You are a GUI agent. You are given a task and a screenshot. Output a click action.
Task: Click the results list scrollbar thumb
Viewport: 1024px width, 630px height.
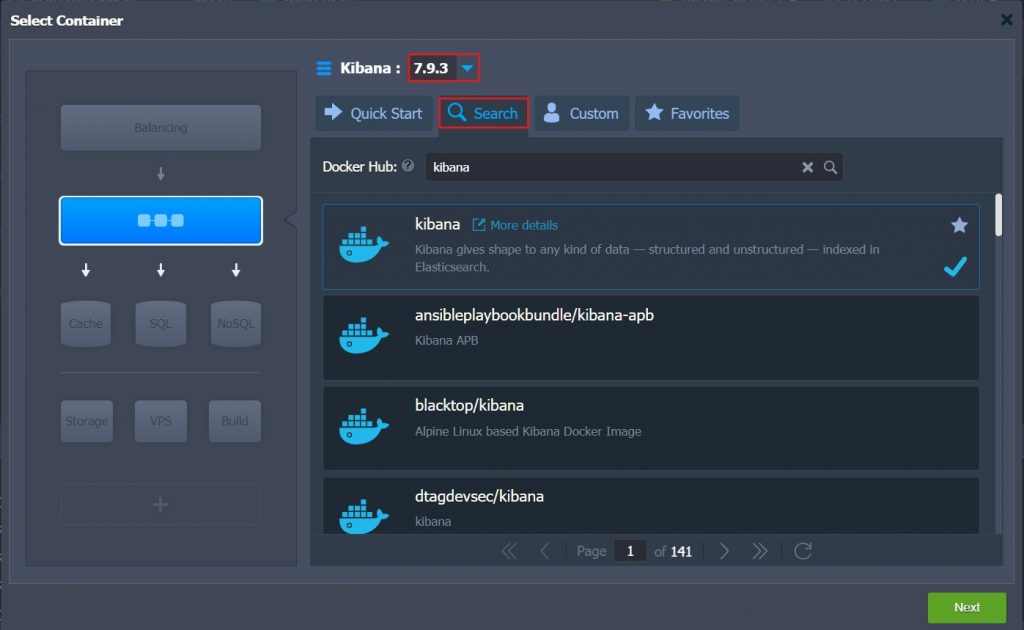[x=998, y=214]
